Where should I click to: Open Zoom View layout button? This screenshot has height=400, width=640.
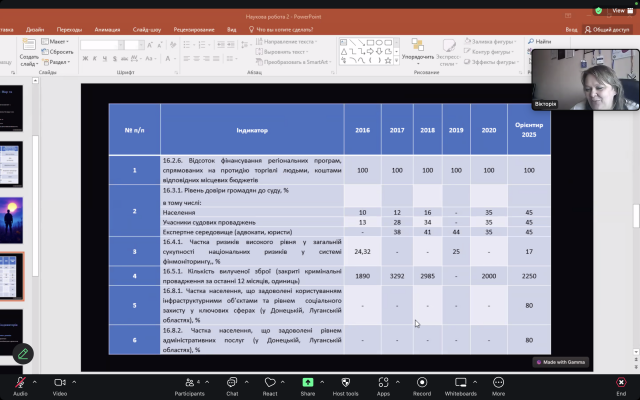pos(623,11)
